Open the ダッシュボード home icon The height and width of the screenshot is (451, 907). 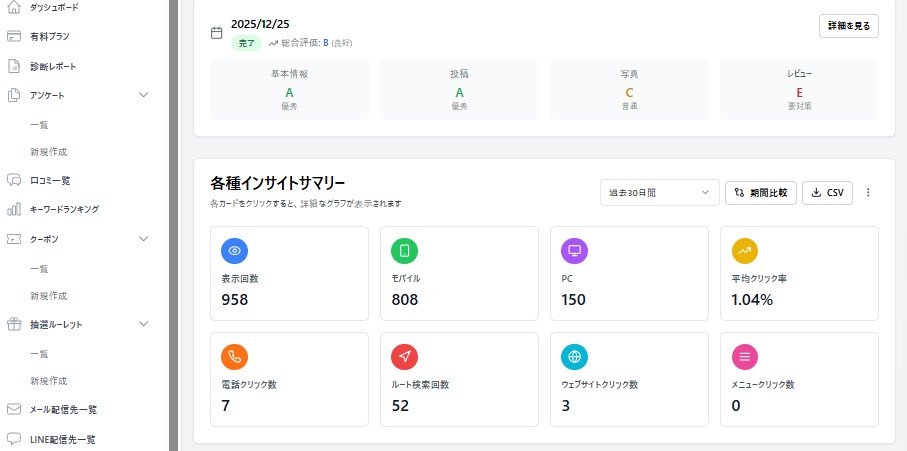[14, 8]
